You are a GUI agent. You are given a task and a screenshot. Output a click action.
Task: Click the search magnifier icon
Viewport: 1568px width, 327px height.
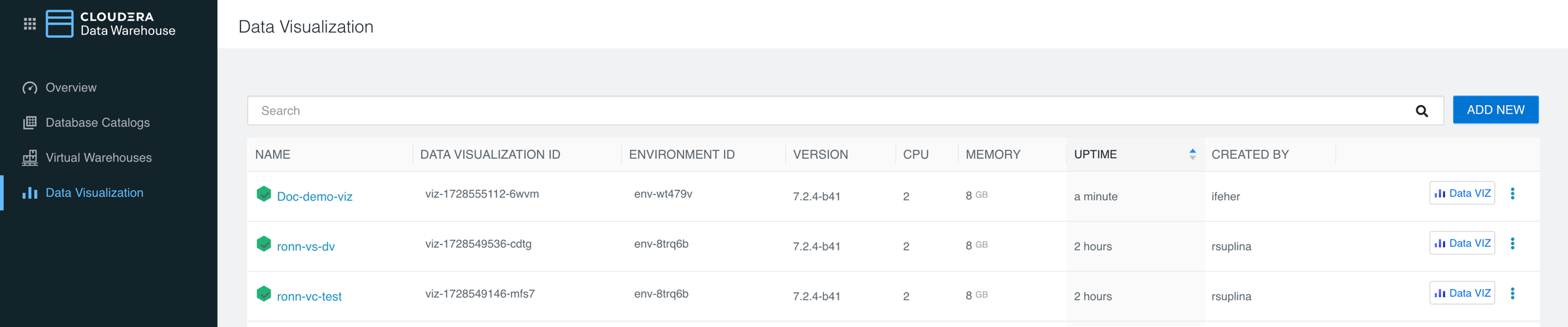(x=1422, y=111)
